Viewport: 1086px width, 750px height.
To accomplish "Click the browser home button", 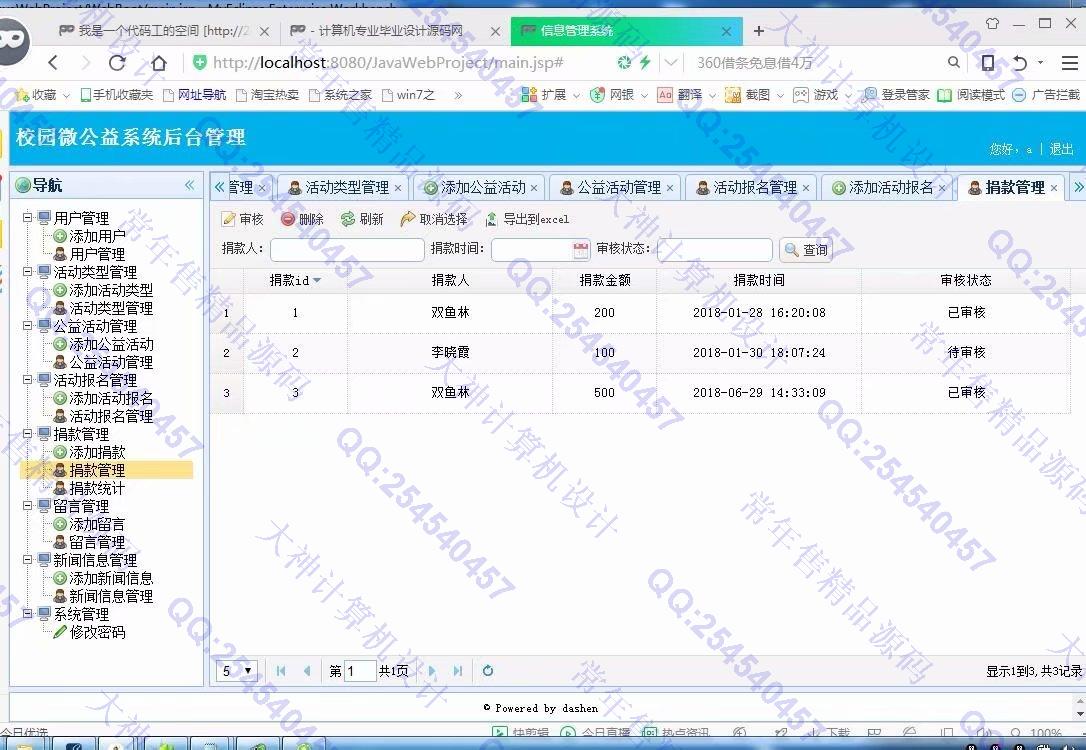I will (x=159, y=63).
